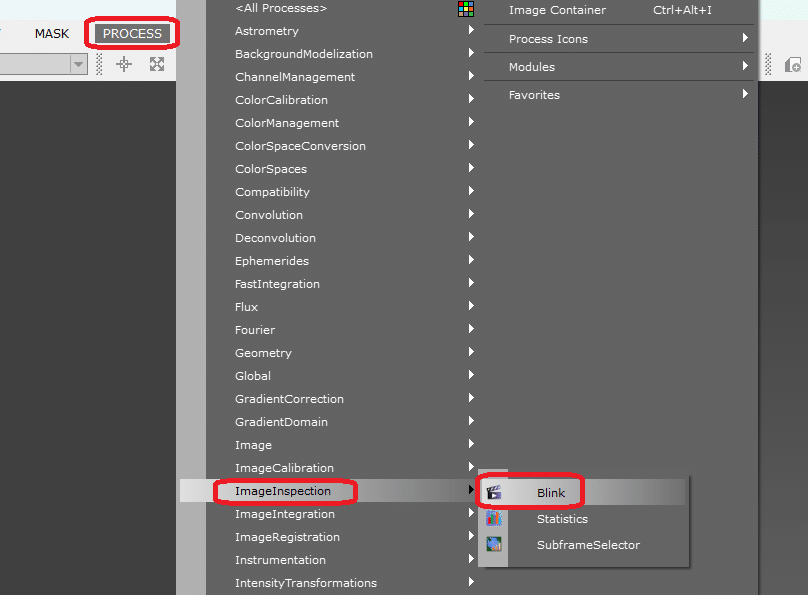
Task: Select Image Container menu entry
Action: tap(618, 10)
